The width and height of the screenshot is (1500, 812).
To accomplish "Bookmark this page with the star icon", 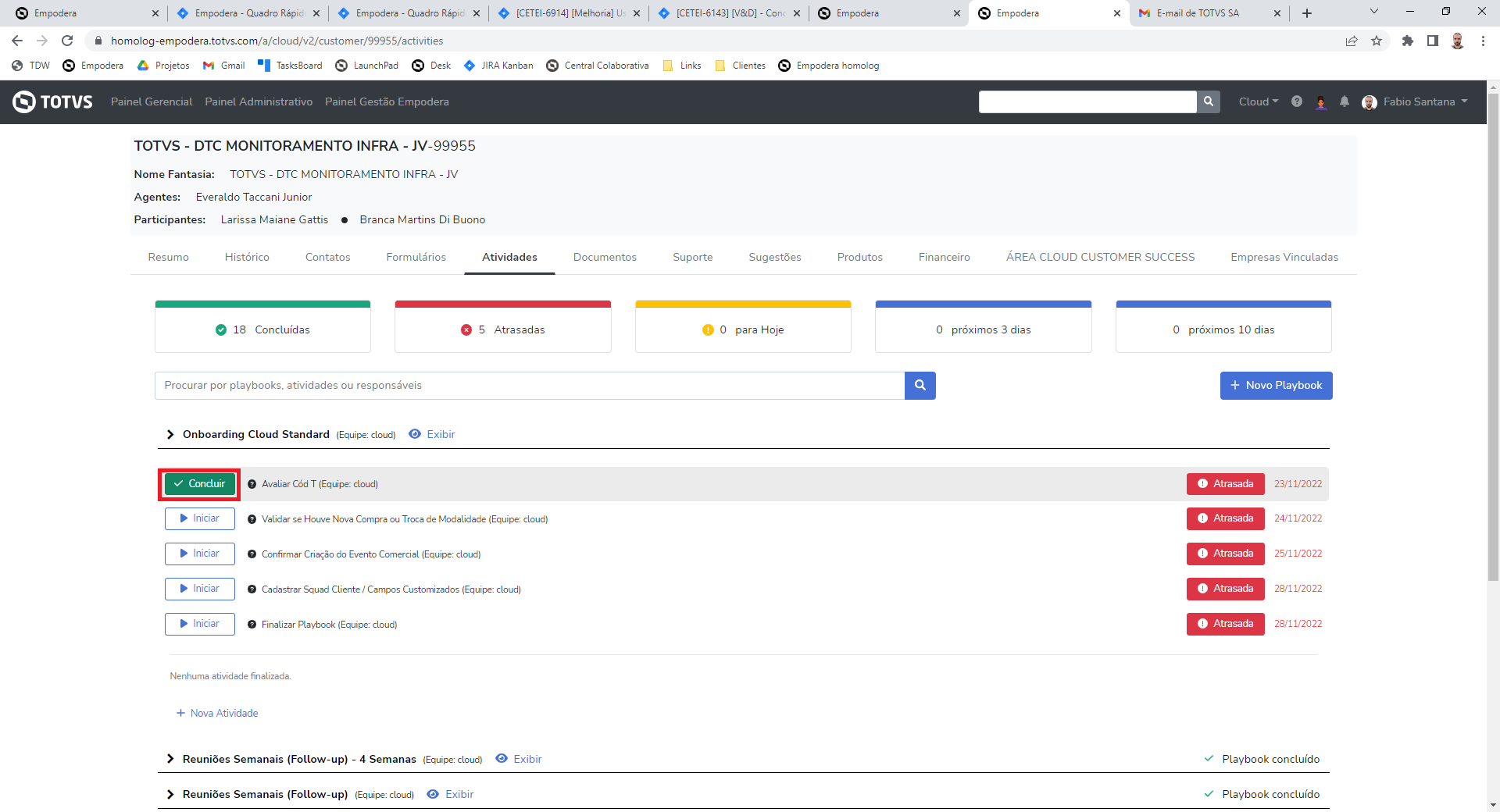I will 1377,41.
